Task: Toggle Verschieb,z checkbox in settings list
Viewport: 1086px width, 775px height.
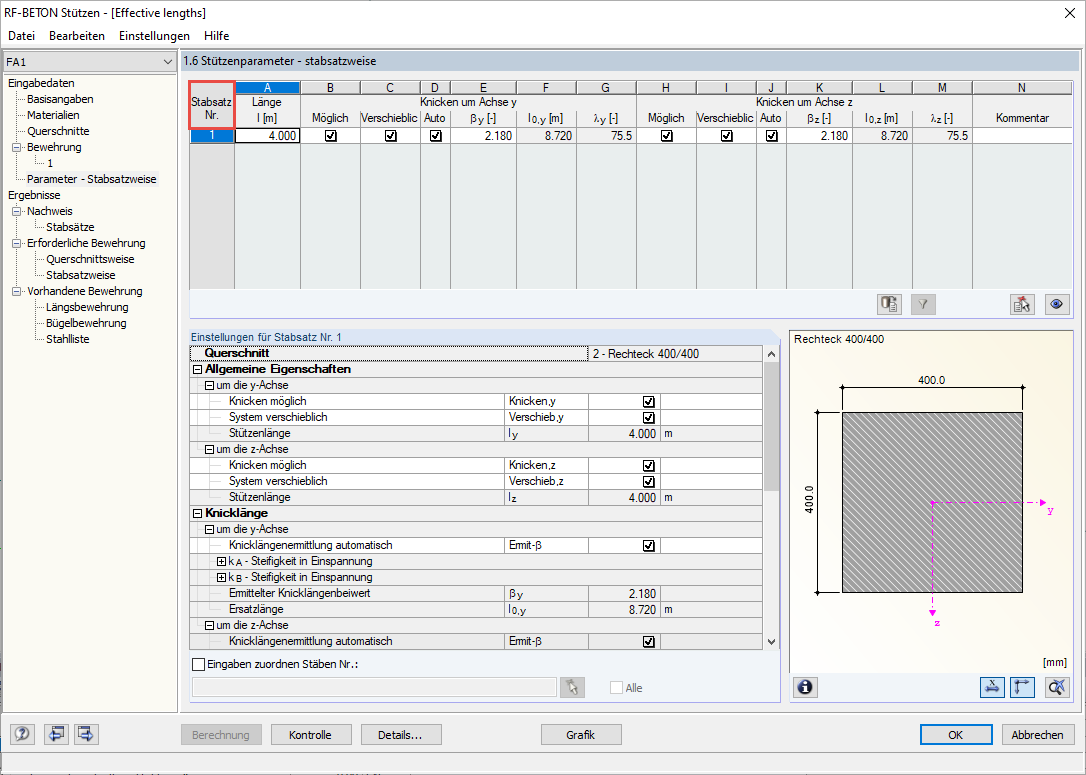Action: [648, 481]
